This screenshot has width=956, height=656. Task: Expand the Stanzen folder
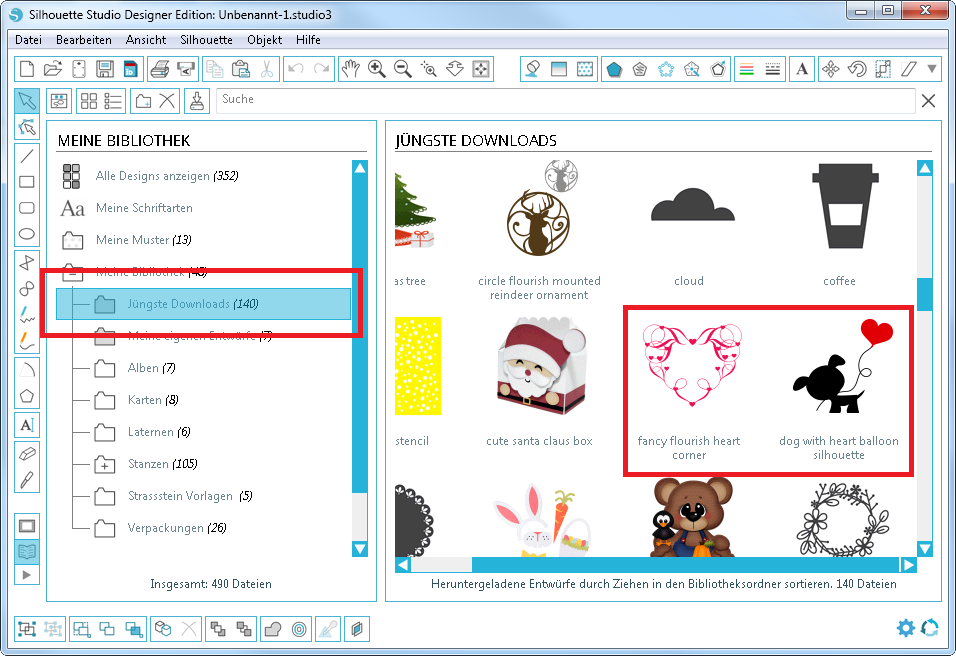pyautogui.click(x=105, y=464)
